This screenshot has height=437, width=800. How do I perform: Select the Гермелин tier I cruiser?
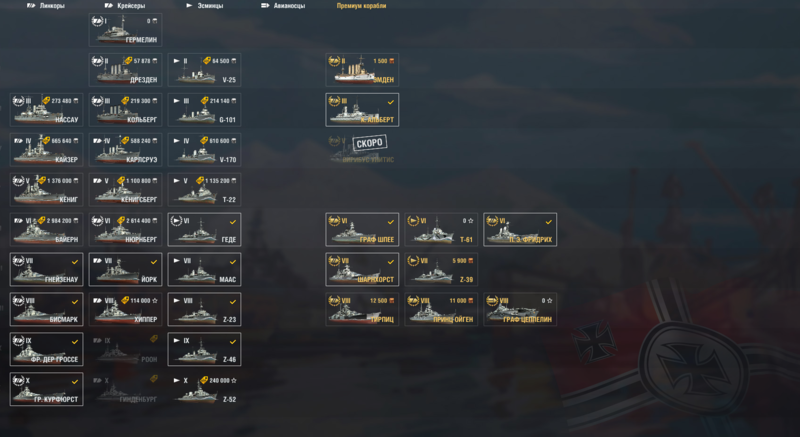[x=126, y=30]
